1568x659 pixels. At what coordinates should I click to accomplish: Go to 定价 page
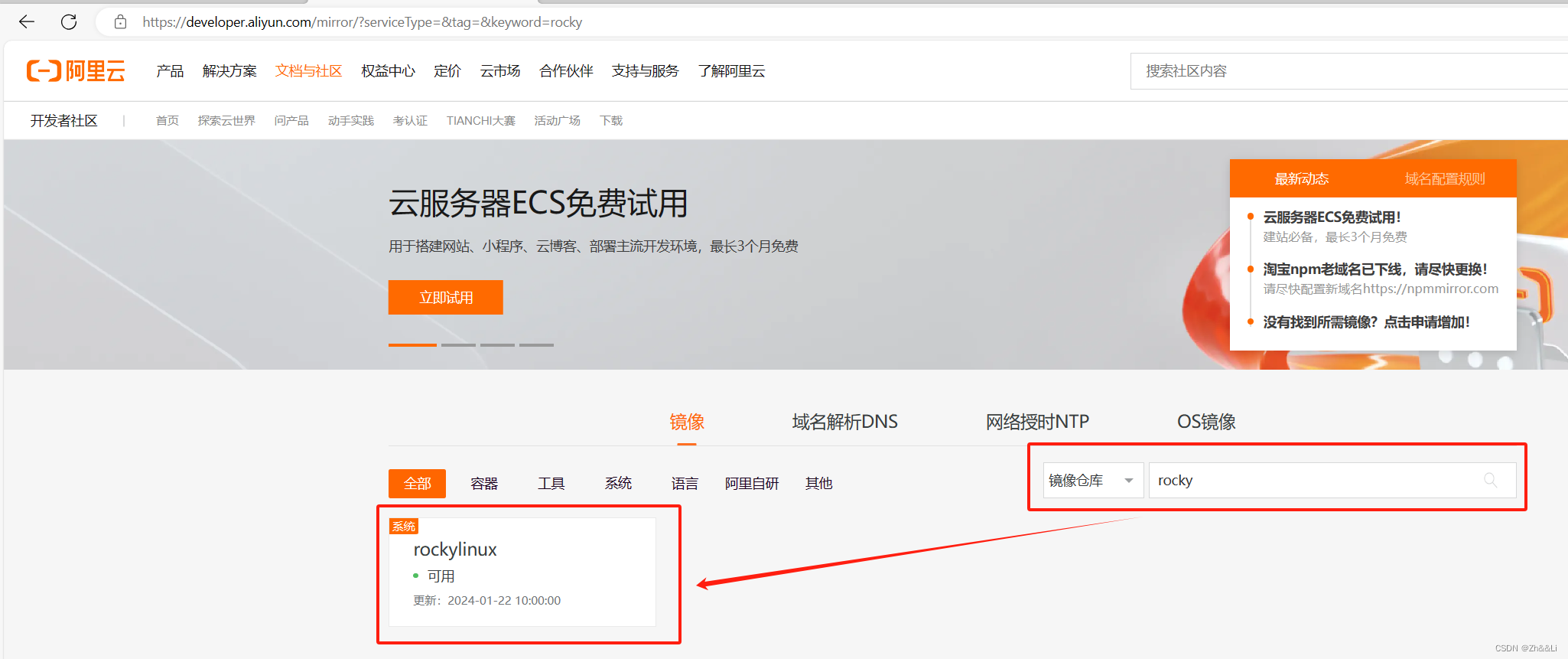pyautogui.click(x=447, y=71)
